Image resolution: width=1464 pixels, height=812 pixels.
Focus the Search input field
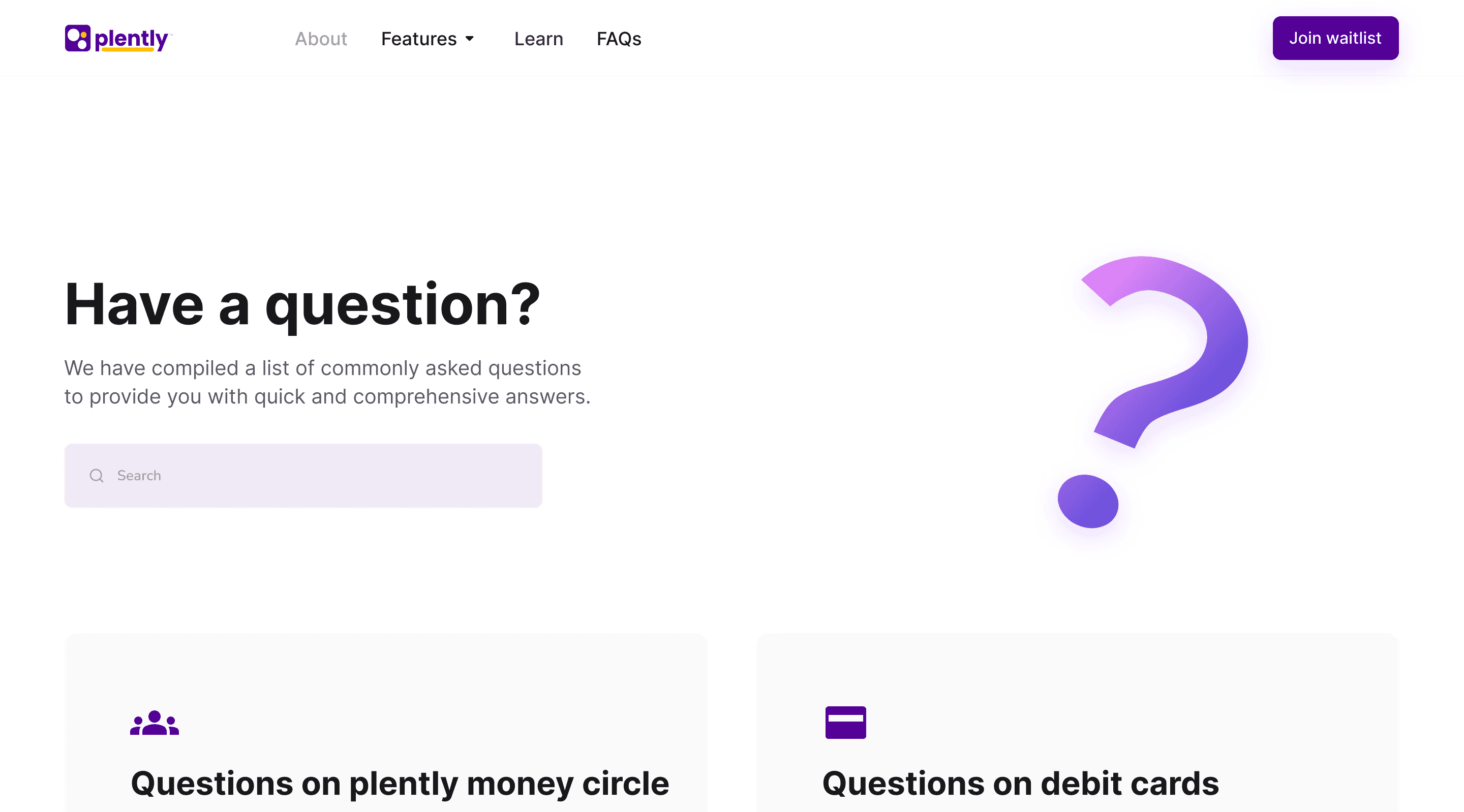[x=303, y=476]
